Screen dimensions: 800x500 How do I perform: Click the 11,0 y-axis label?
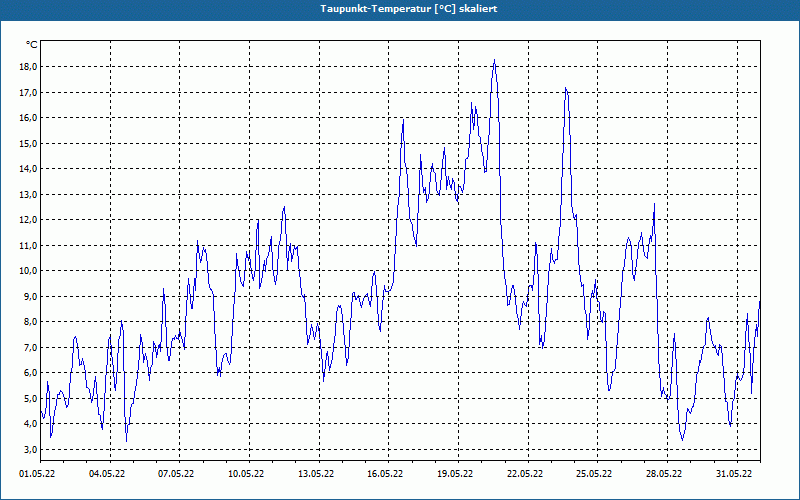point(28,245)
